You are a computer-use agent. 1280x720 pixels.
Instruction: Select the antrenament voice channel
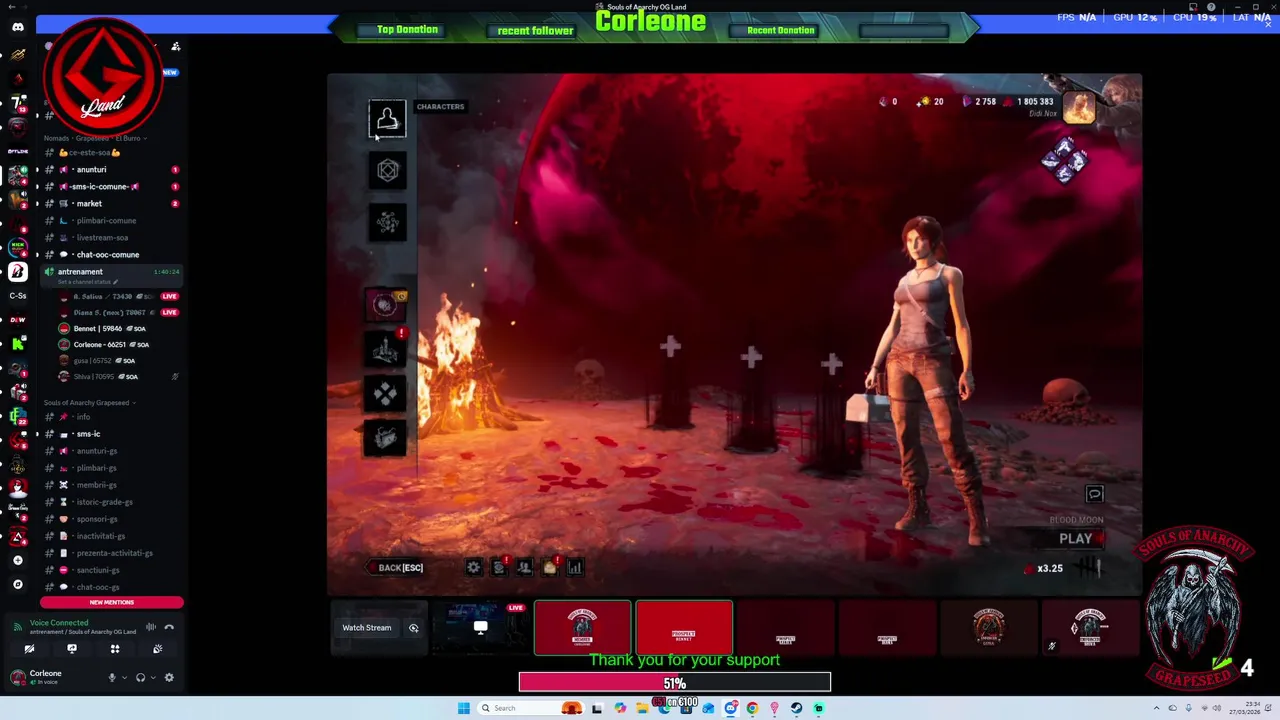click(x=110, y=274)
